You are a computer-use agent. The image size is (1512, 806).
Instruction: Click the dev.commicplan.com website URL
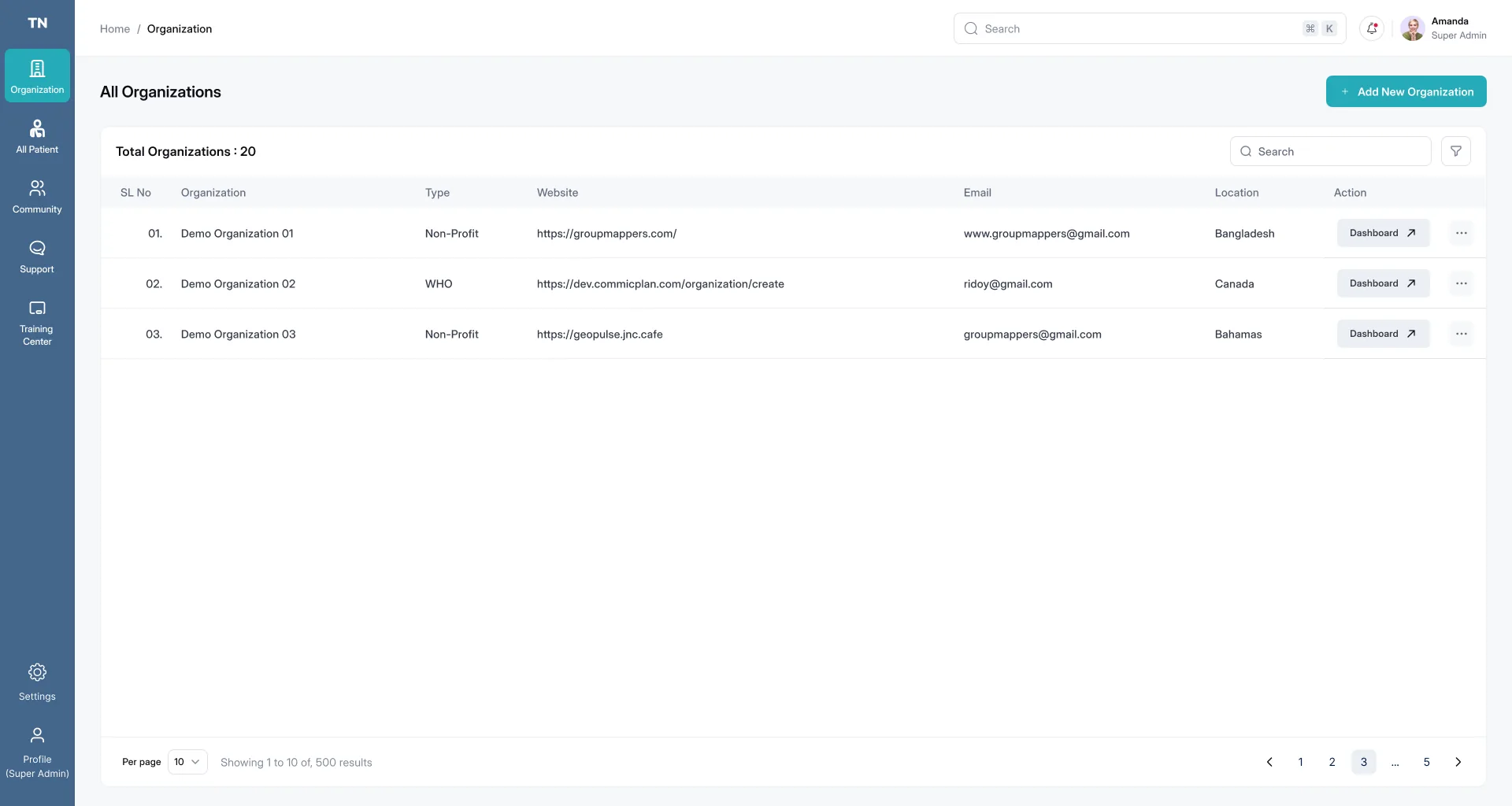click(661, 284)
